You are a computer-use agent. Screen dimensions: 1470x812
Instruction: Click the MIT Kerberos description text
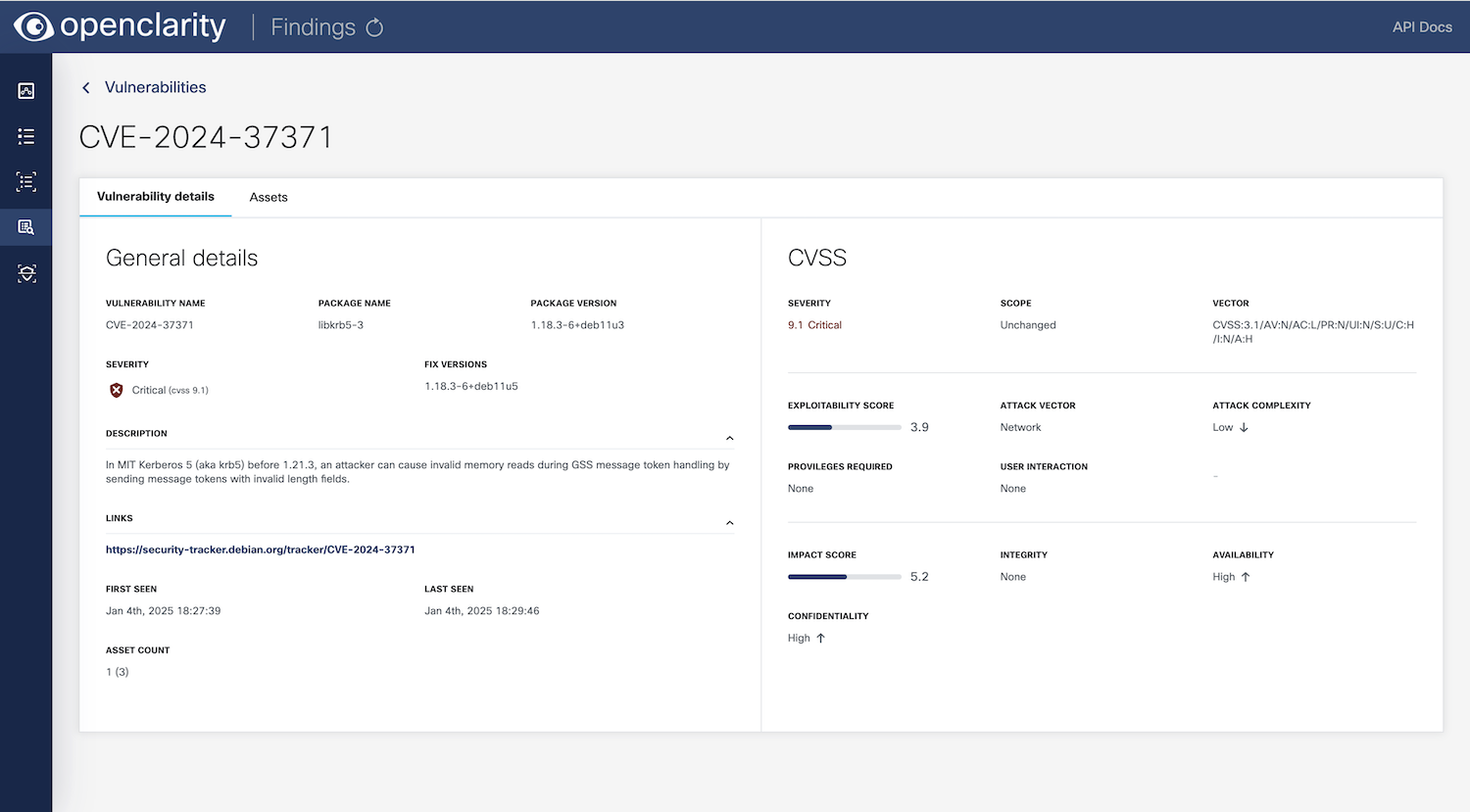[x=417, y=472]
